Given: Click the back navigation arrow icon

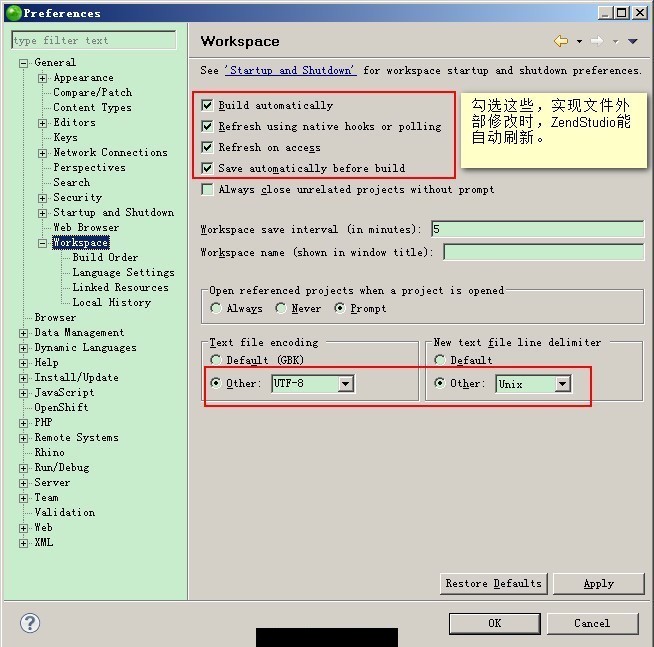Looking at the screenshot, I should (x=561, y=41).
